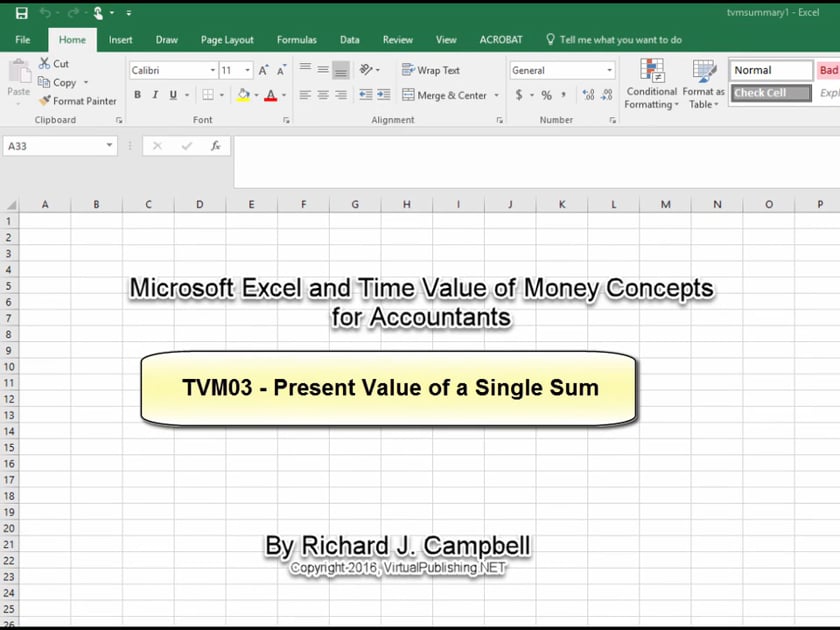840x630 pixels.
Task: Click the Insert Function fx icon
Action: tap(215, 146)
